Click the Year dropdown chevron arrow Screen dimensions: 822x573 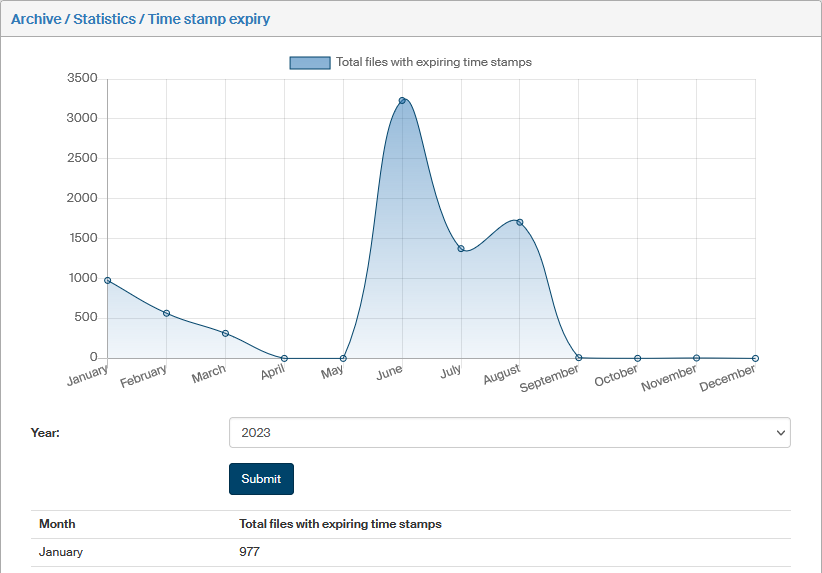click(780, 433)
